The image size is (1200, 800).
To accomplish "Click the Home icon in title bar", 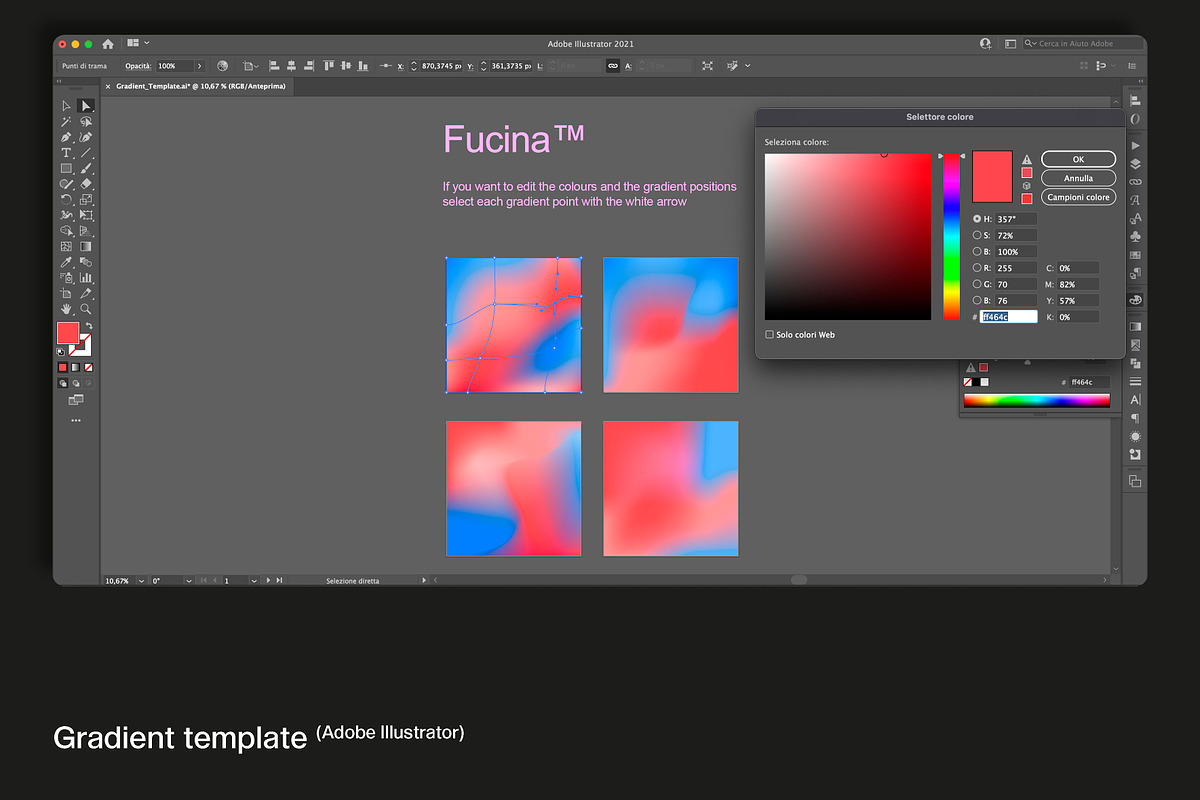I will (x=108, y=44).
